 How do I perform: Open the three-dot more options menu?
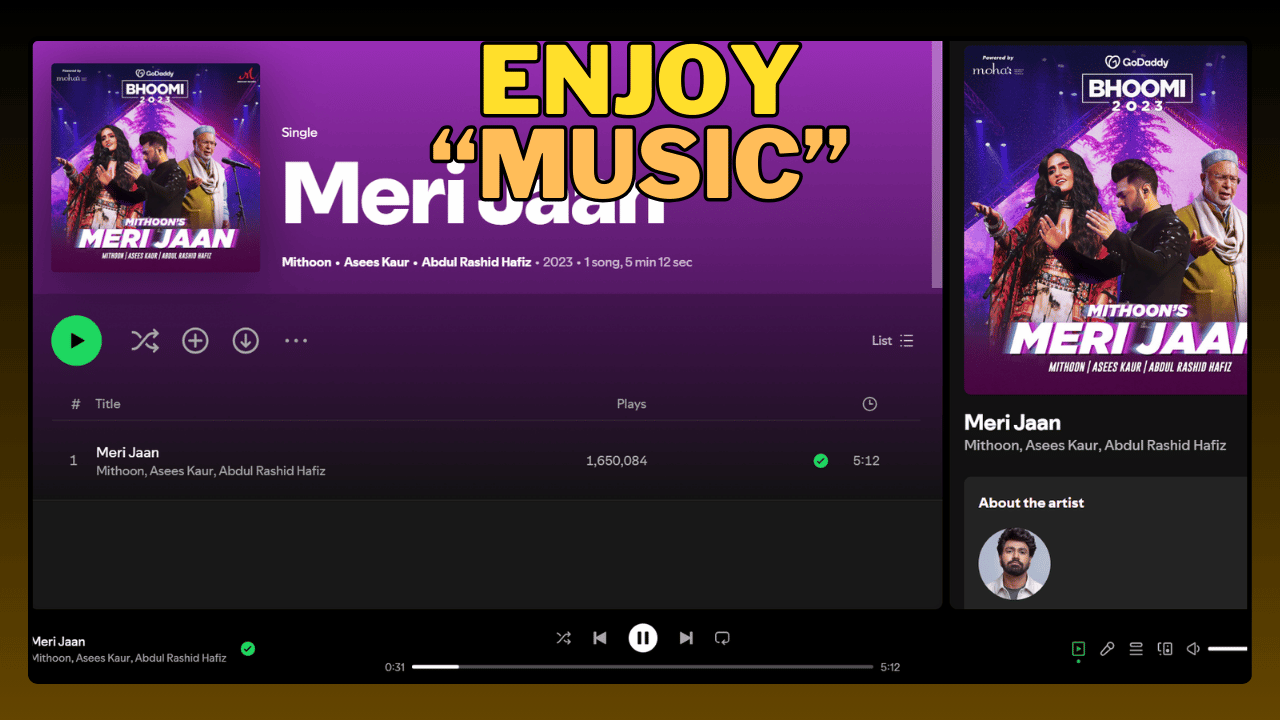click(x=296, y=341)
